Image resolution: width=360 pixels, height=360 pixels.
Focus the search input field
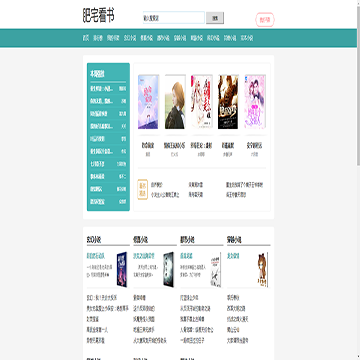click(x=174, y=18)
